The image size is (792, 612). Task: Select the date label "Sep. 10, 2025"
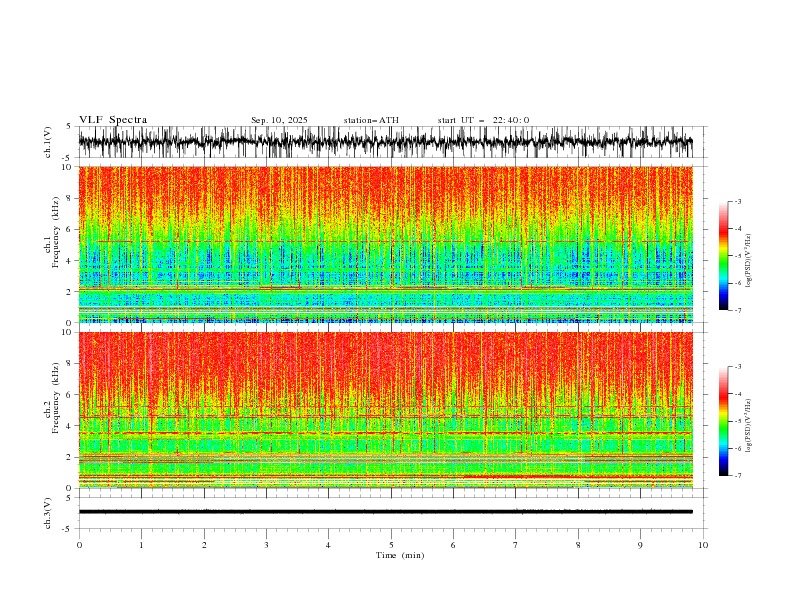click(x=279, y=120)
